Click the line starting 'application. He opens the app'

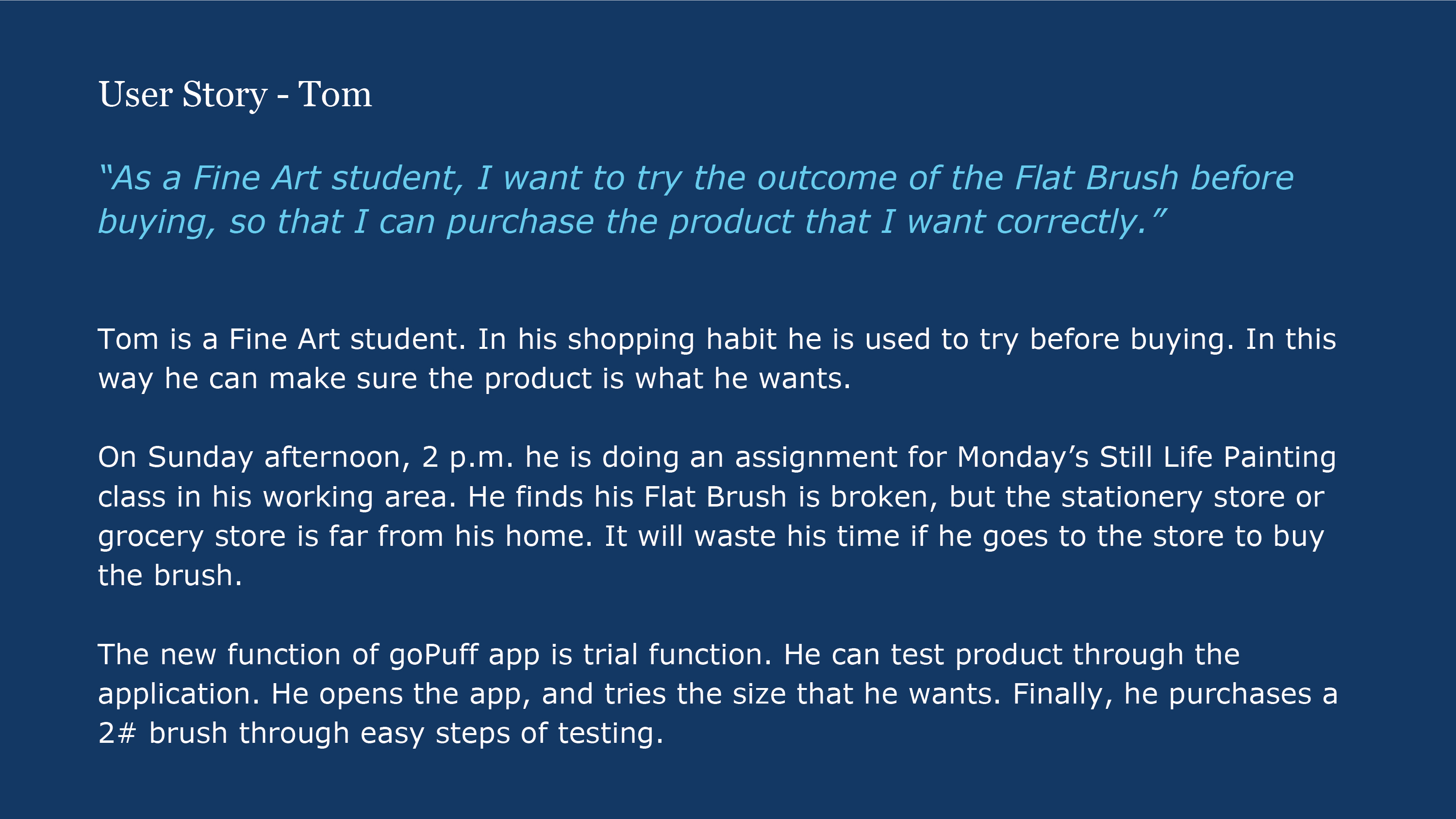[718, 694]
